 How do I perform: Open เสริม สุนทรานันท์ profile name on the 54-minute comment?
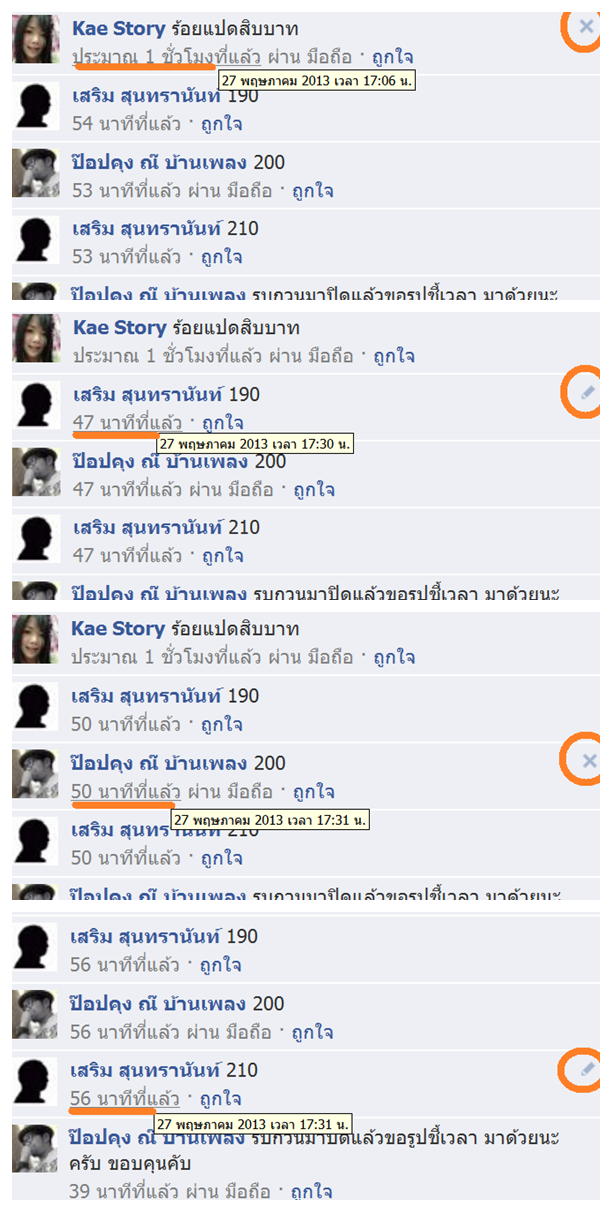[x=148, y=95]
